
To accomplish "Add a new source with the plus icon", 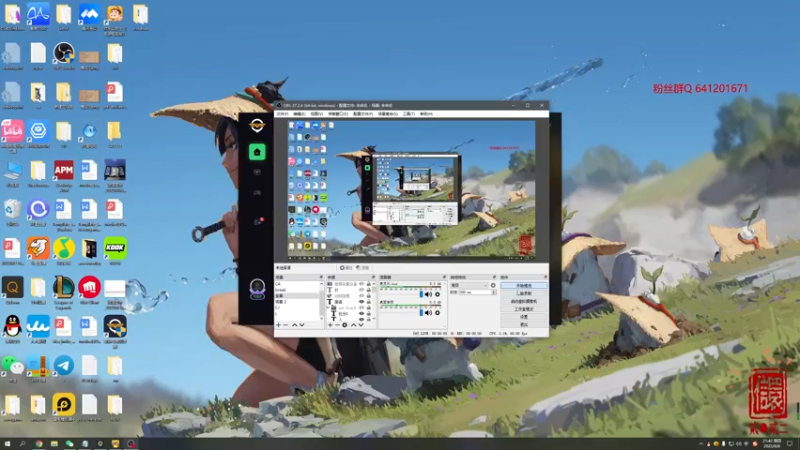I will (x=330, y=325).
